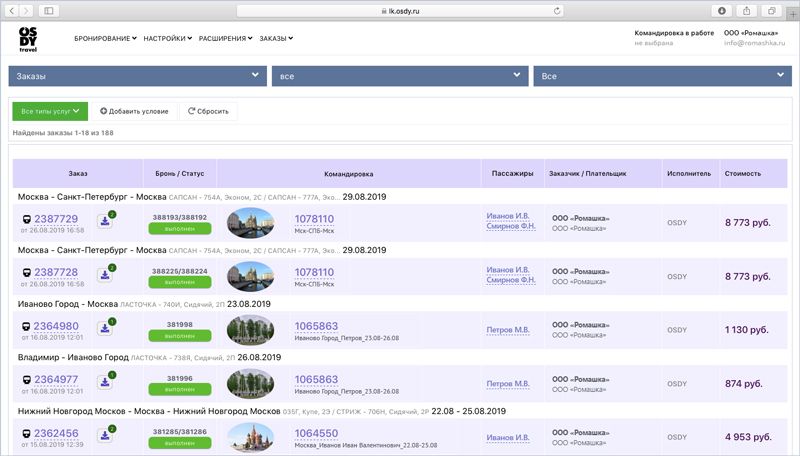The height and width of the screenshot is (456, 800).
Task: Open the НАСТРОЙКИ menu
Action: pos(167,38)
